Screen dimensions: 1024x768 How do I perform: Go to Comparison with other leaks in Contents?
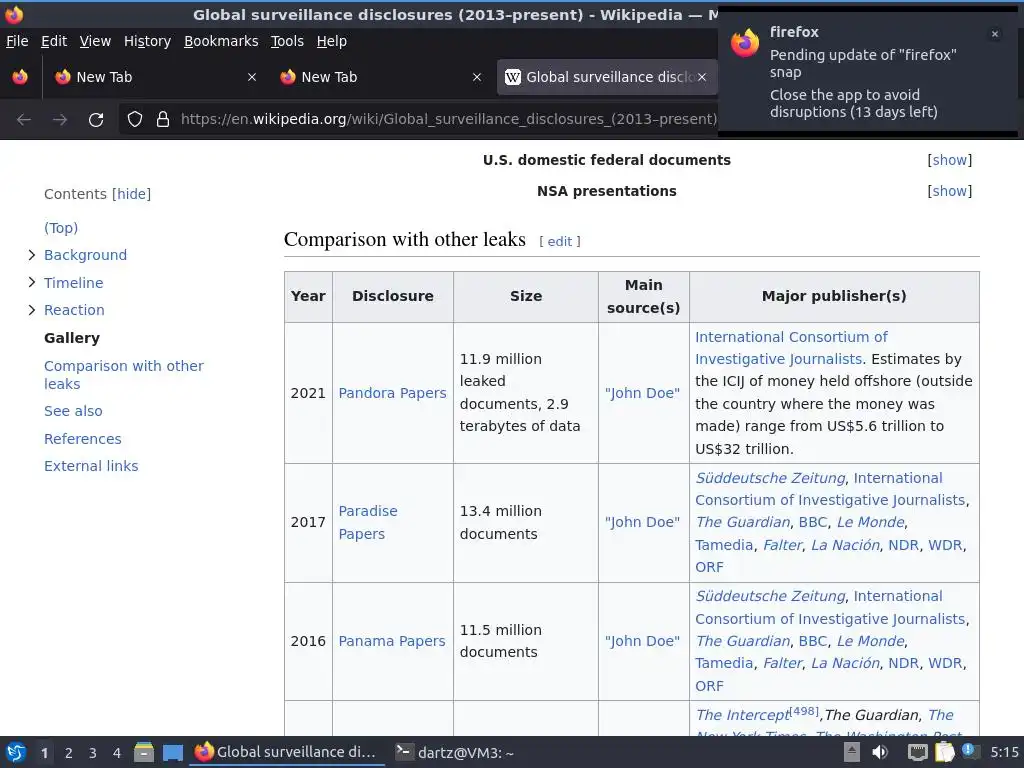(x=124, y=375)
